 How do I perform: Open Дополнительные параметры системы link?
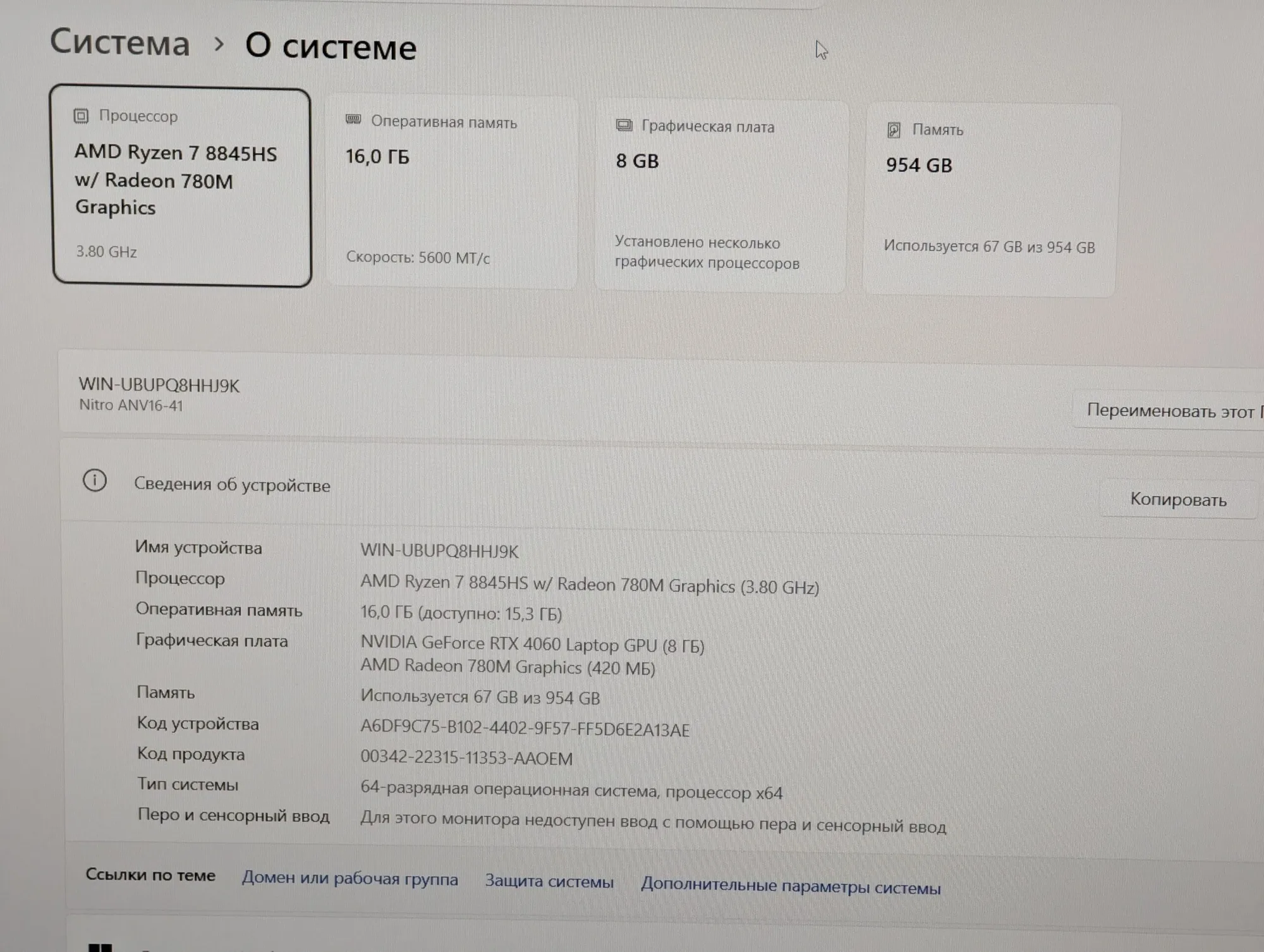coord(791,886)
